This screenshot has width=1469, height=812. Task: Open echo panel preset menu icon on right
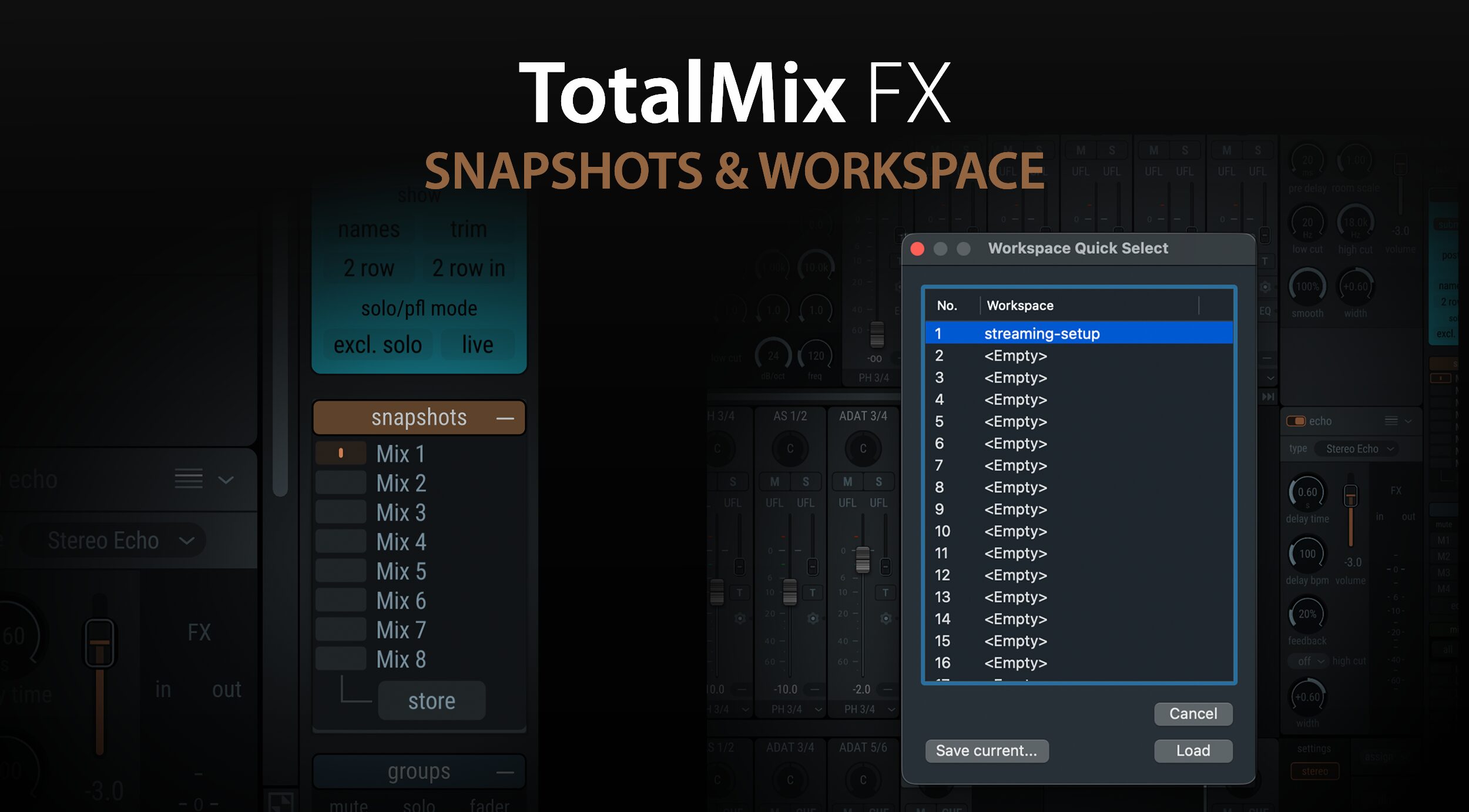coord(1391,421)
